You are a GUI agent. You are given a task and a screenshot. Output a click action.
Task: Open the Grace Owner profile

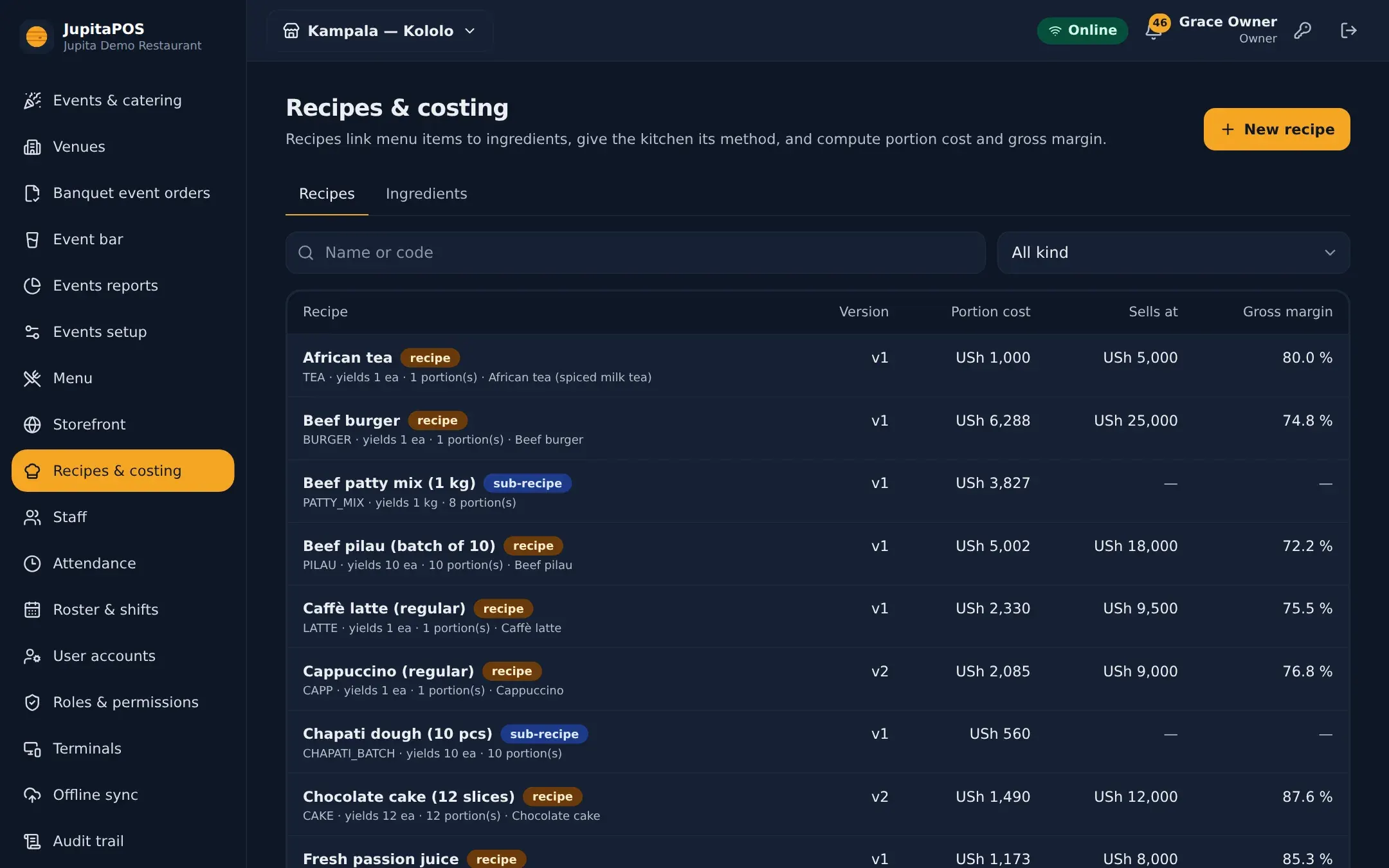(1228, 30)
